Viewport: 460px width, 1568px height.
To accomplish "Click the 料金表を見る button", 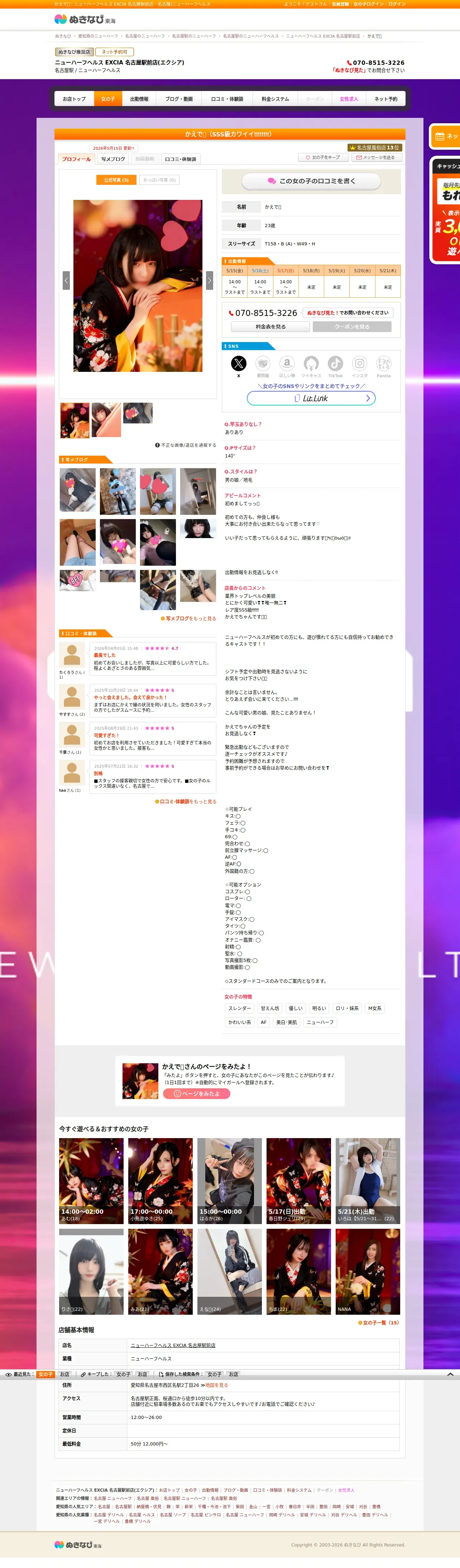I will pyautogui.click(x=271, y=327).
